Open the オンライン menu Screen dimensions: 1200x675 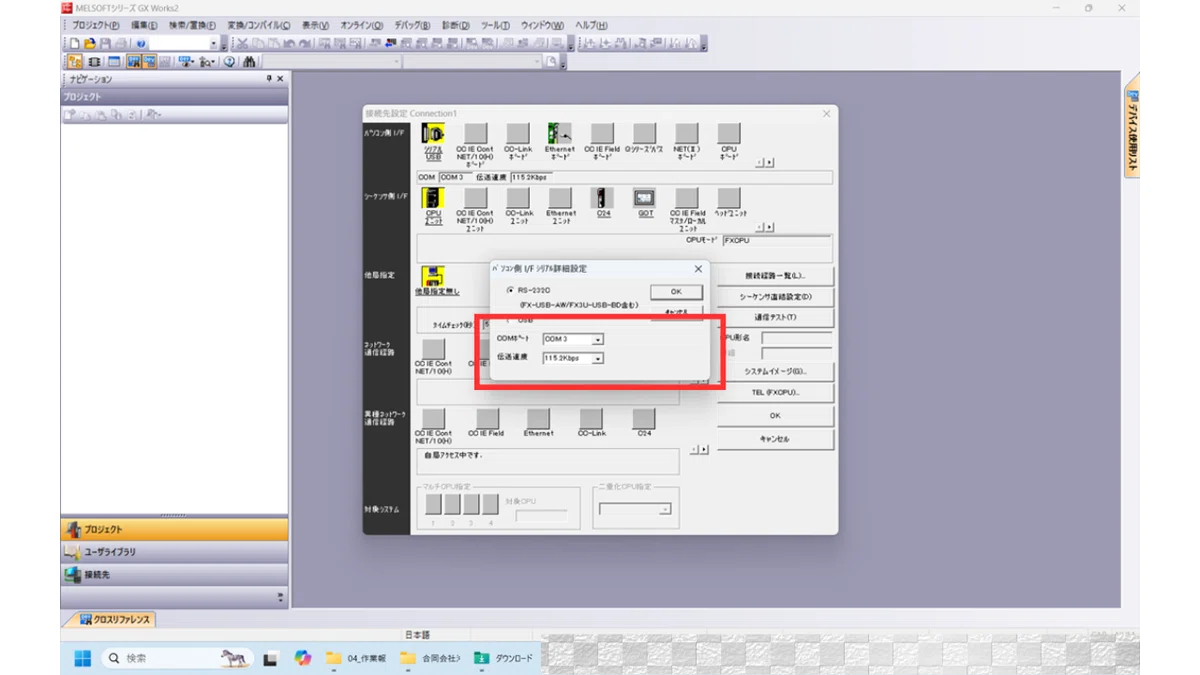362,25
